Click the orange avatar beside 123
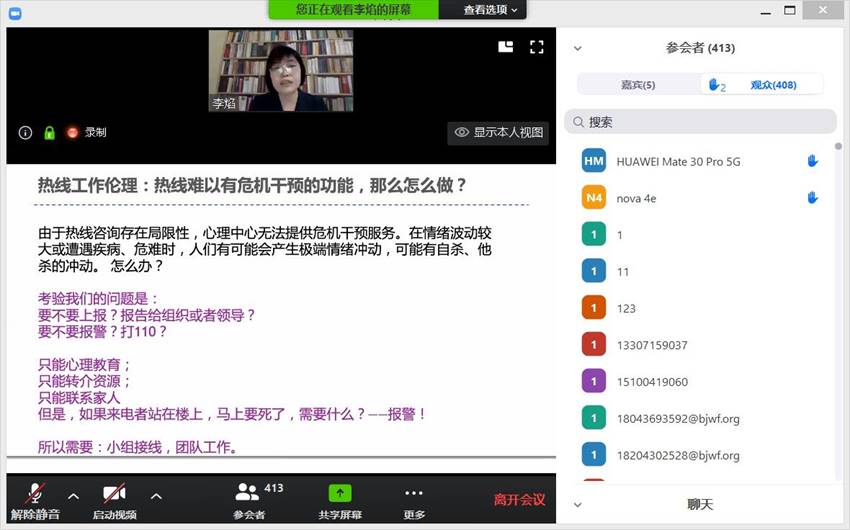The image size is (850, 530). point(594,308)
